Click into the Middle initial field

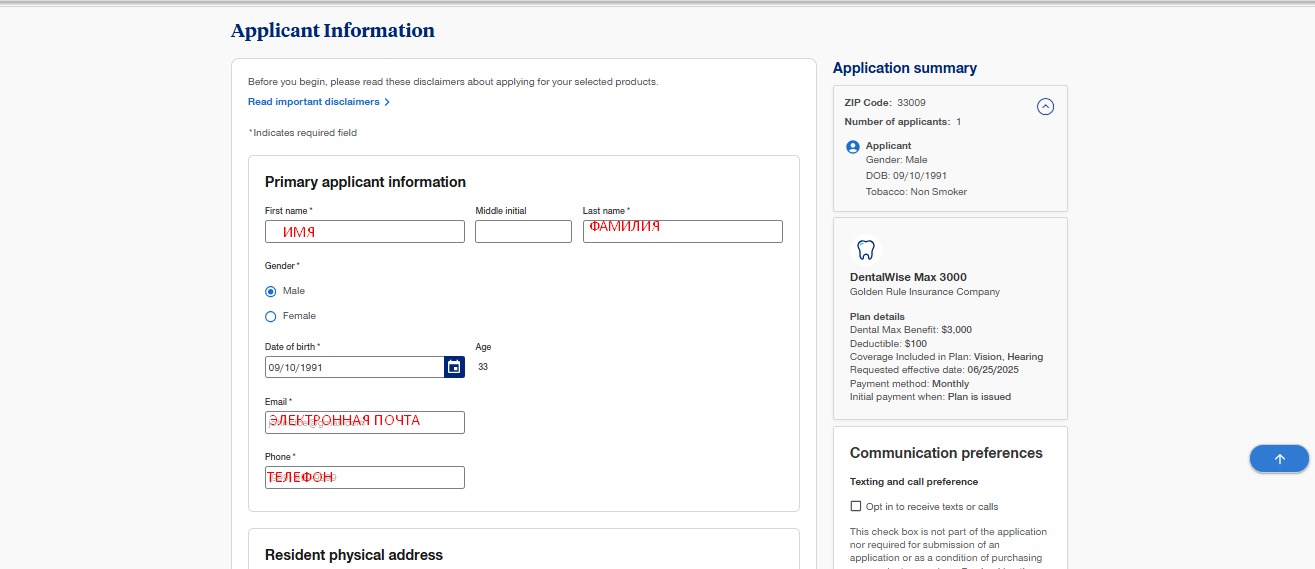click(523, 232)
